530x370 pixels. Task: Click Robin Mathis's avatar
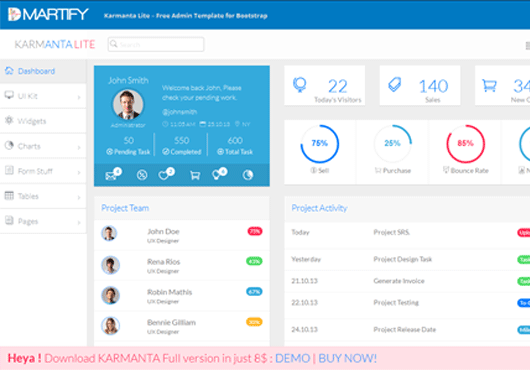[110, 295]
